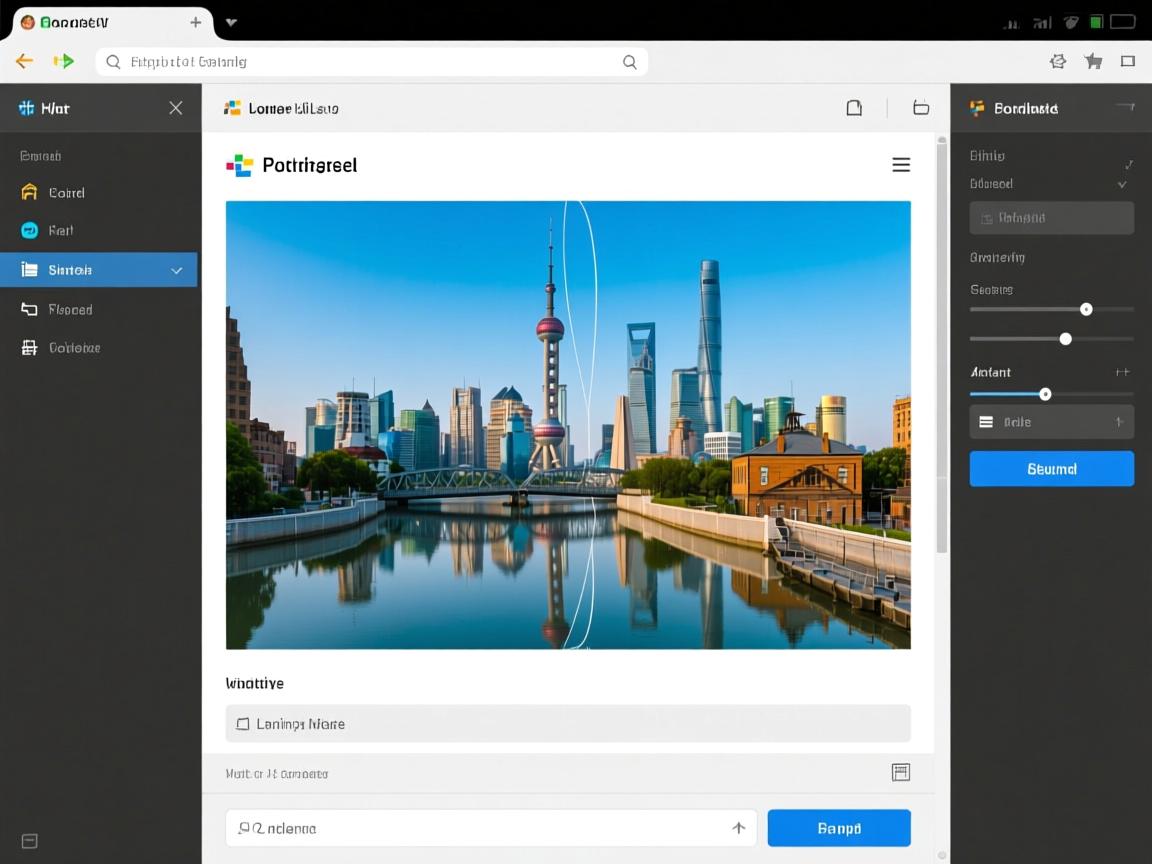Toggle the Laninga Nare checkbox
This screenshot has width=1152, height=864.
pos(243,724)
